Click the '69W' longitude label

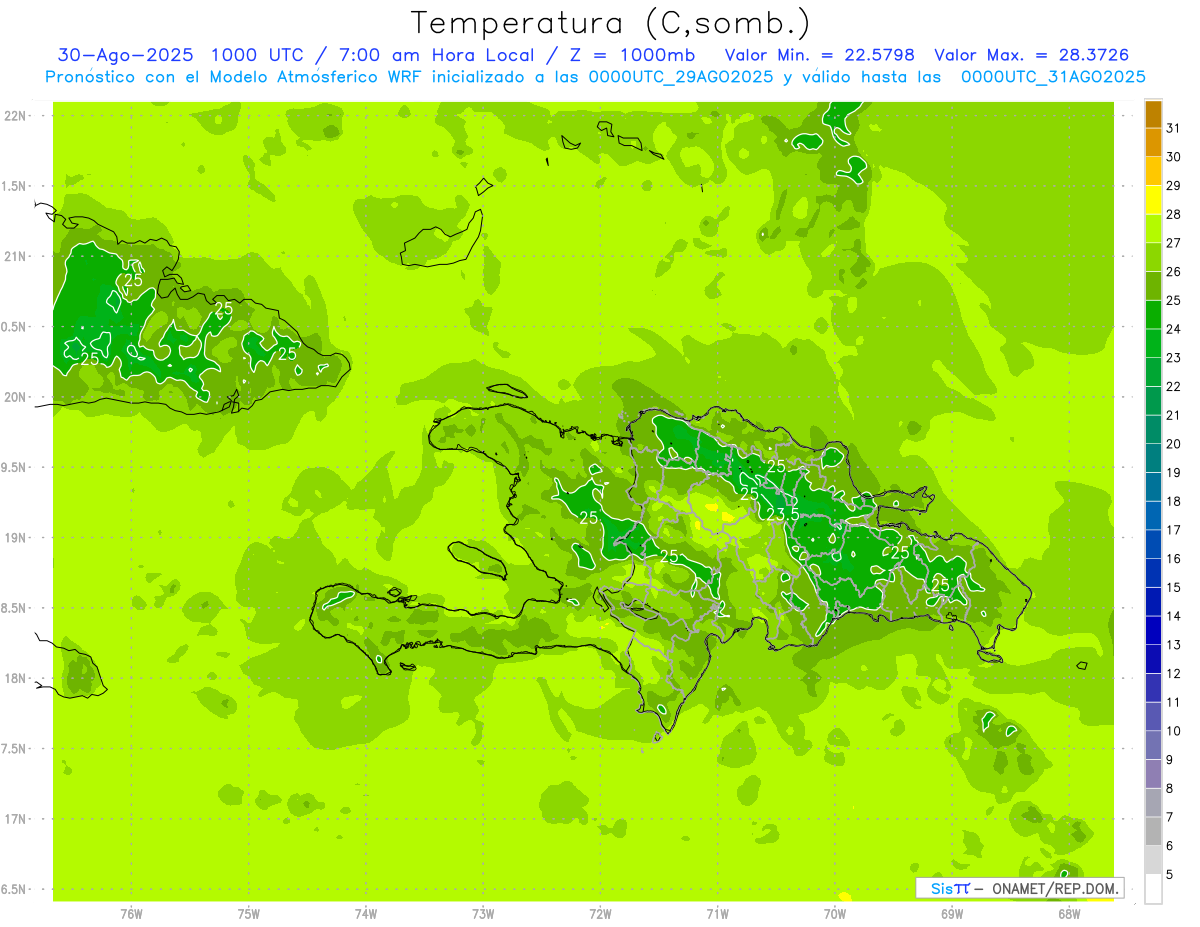point(952,914)
